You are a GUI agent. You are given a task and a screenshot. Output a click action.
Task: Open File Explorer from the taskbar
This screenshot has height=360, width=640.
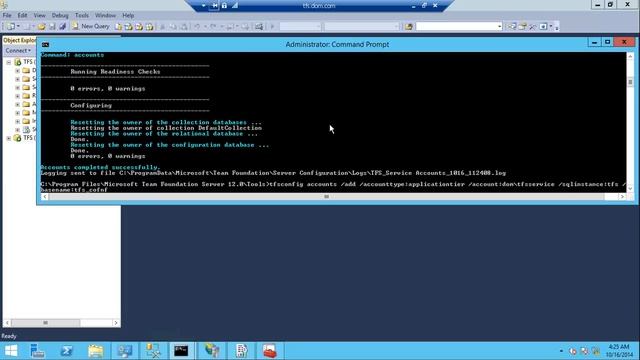[x=96, y=351]
